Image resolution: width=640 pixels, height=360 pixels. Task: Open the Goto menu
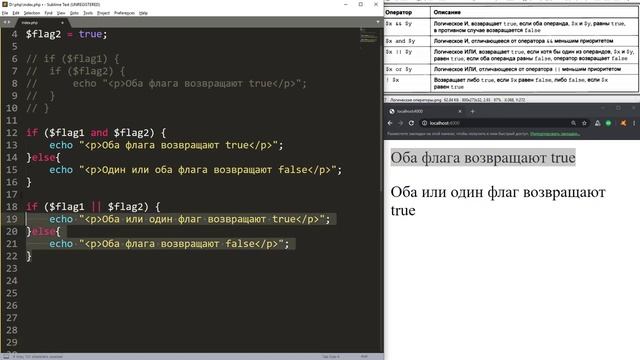tap(74, 13)
